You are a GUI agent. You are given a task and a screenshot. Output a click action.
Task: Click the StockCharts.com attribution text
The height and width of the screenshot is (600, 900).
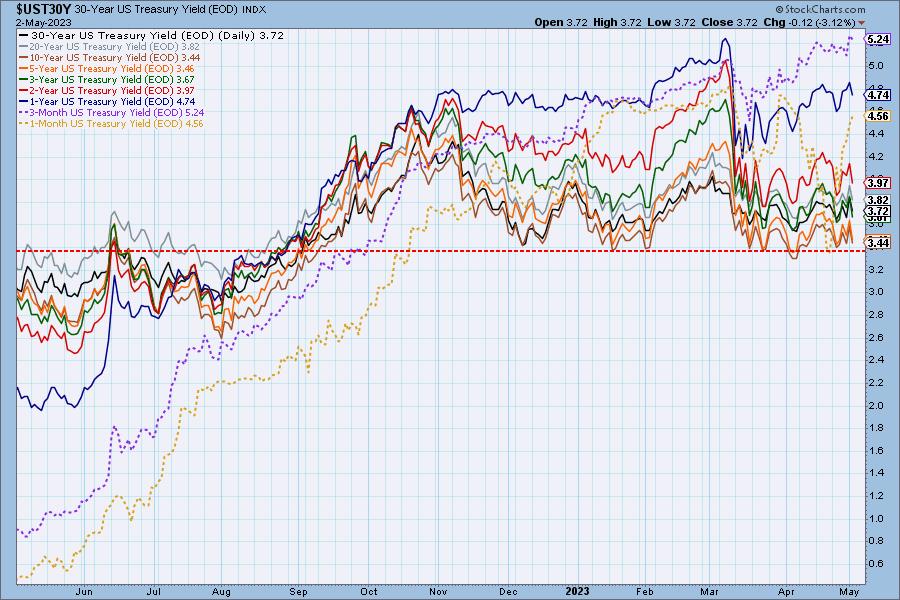820,9
